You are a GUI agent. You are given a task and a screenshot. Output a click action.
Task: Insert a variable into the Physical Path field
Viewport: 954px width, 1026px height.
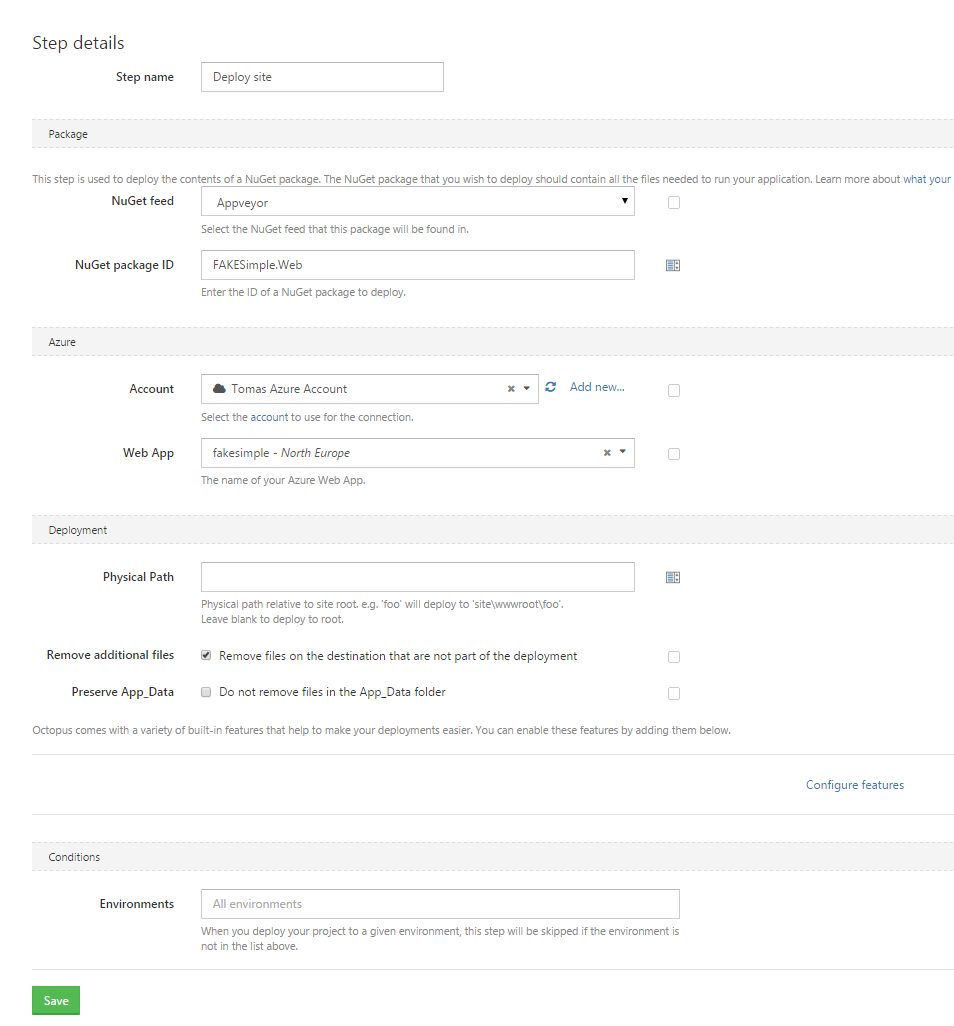[x=673, y=577]
